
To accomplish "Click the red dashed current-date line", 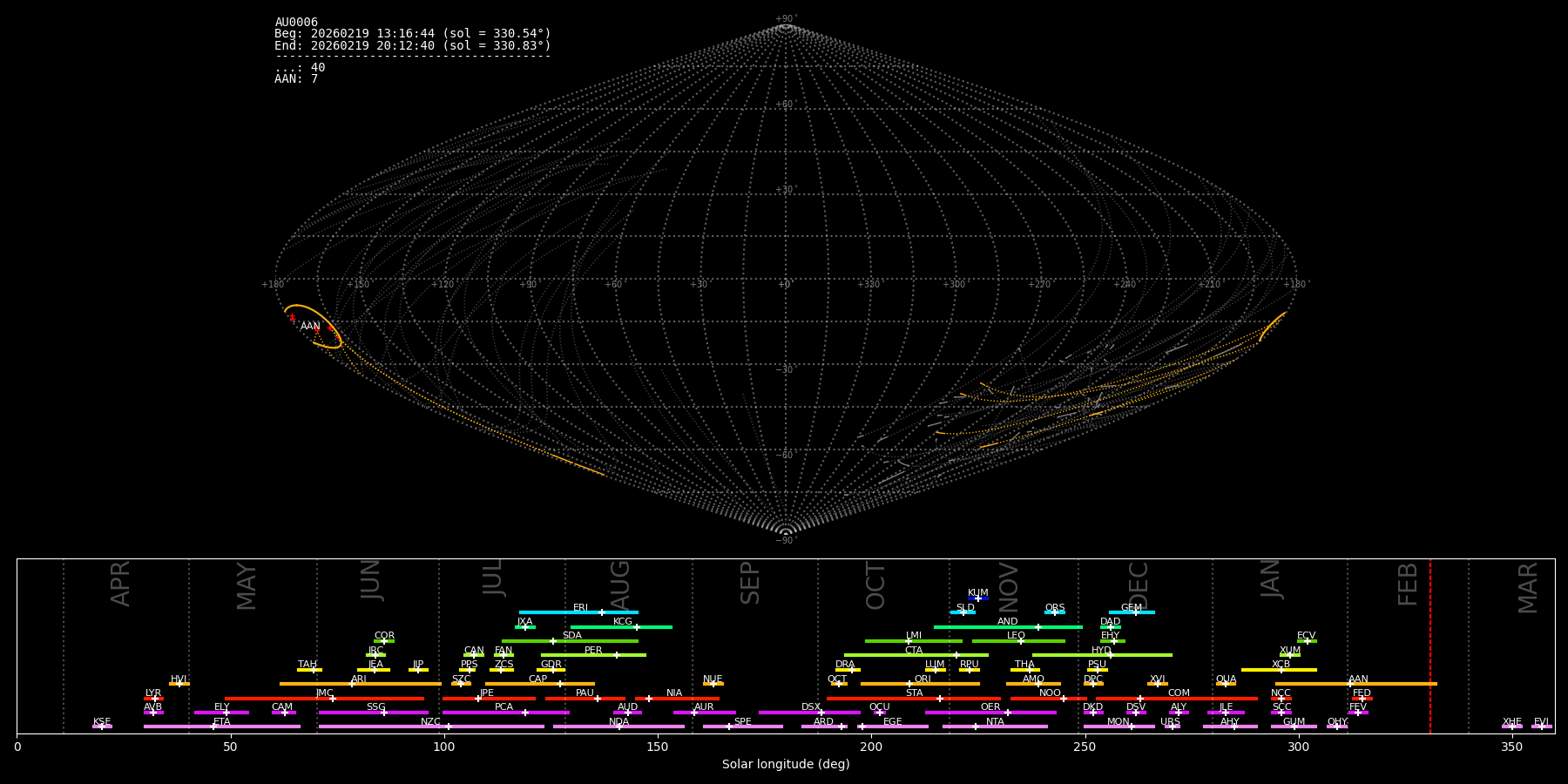I will tap(1429, 645).
